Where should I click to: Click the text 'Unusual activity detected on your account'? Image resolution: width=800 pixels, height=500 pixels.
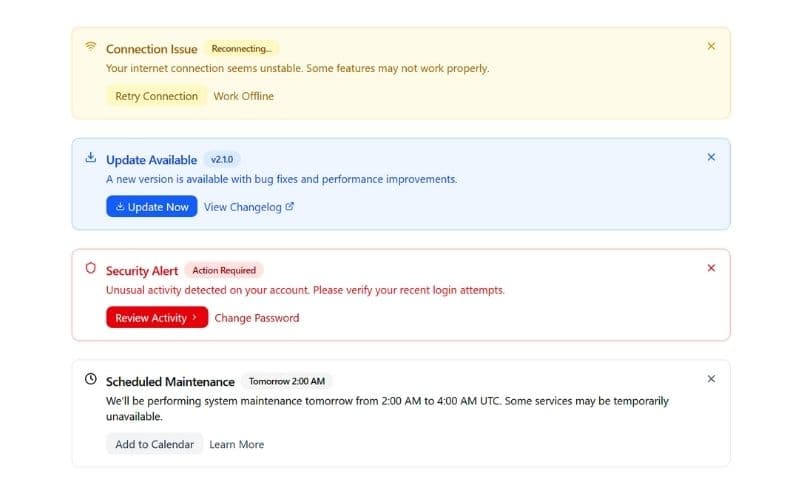pos(207,290)
